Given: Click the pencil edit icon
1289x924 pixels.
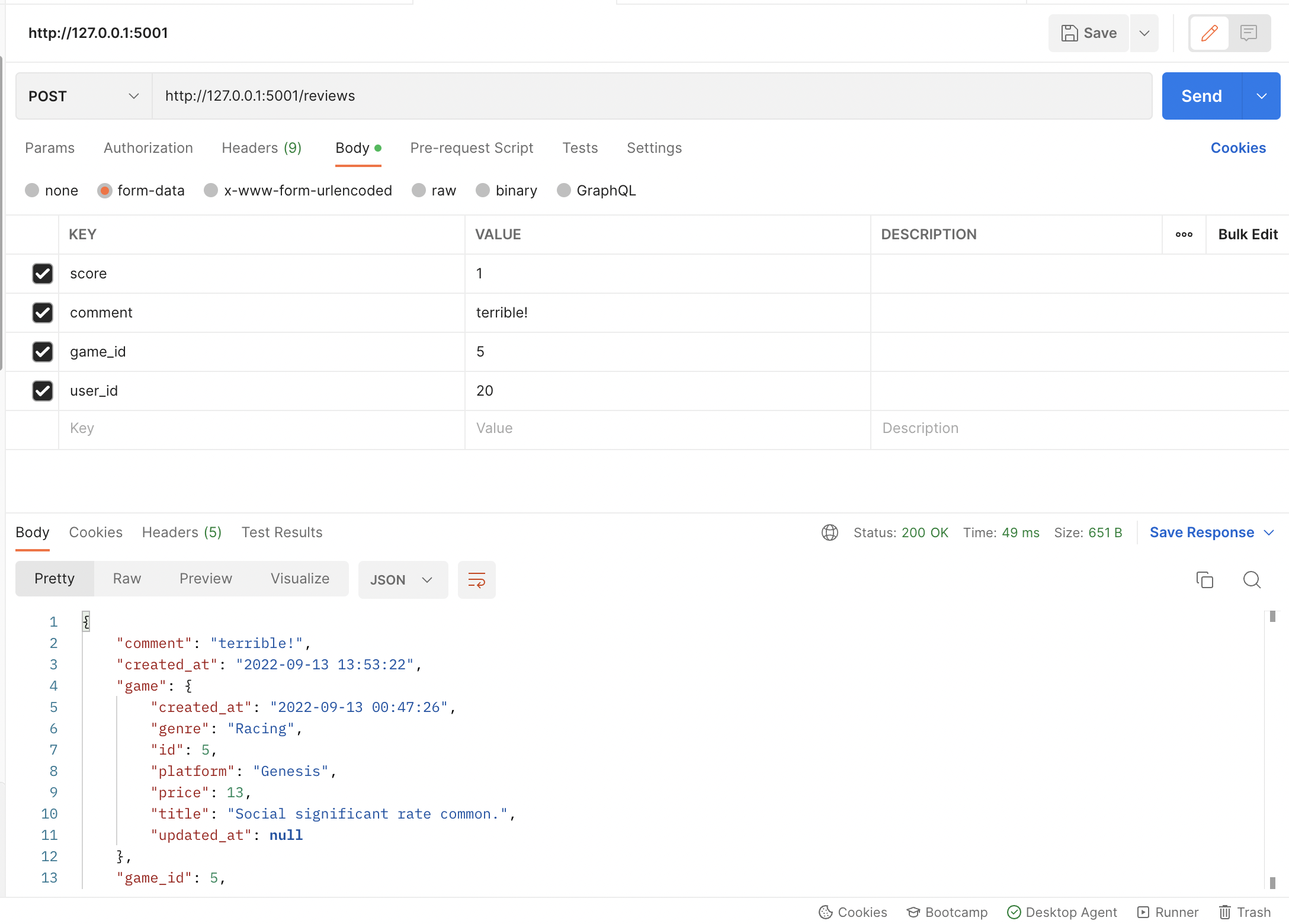Looking at the screenshot, I should click(x=1209, y=33).
